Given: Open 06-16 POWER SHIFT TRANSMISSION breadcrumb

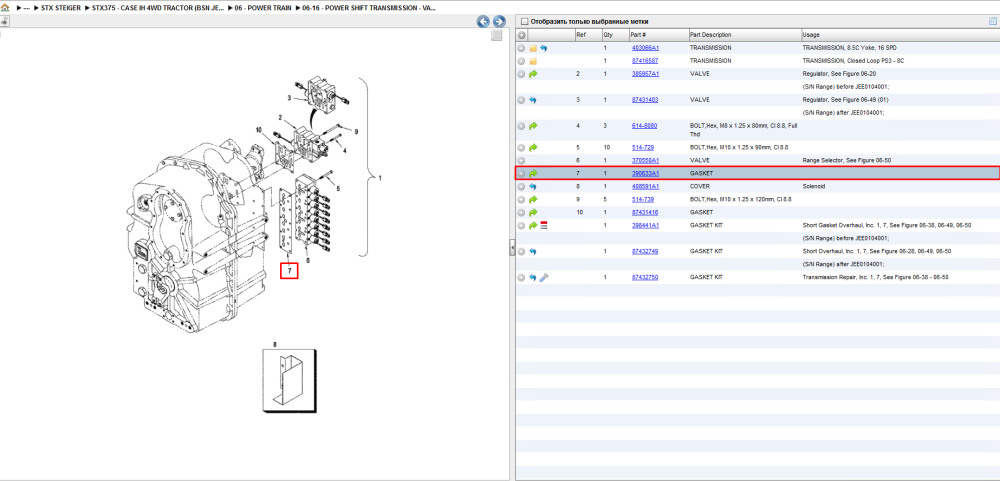Looking at the screenshot, I should 369,8.
